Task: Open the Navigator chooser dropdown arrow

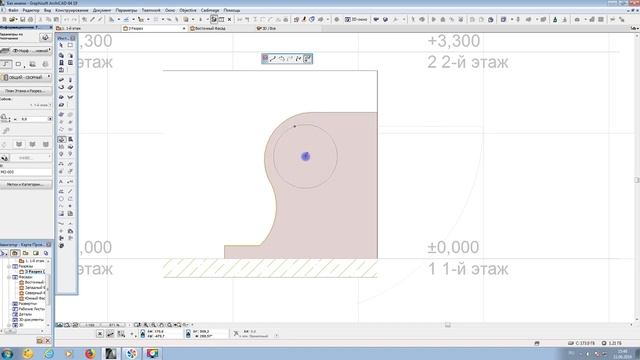Action: pyautogui.click(x=4, y=253)
